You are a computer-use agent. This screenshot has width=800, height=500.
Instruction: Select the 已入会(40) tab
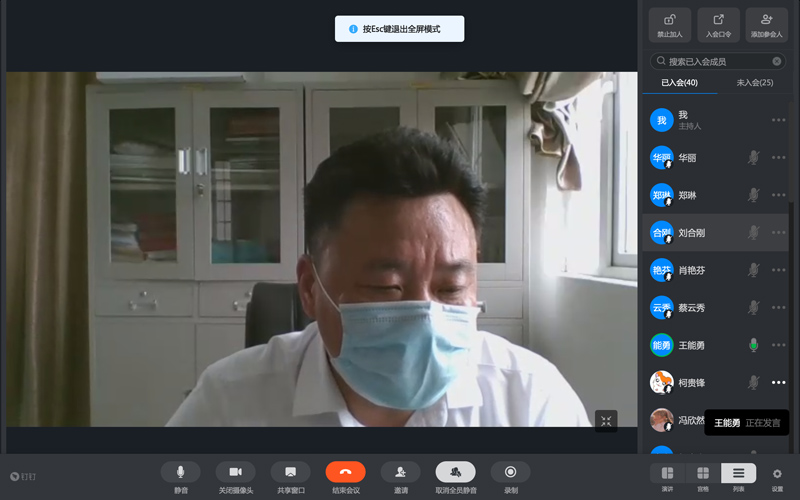click(x=679, y=83)
